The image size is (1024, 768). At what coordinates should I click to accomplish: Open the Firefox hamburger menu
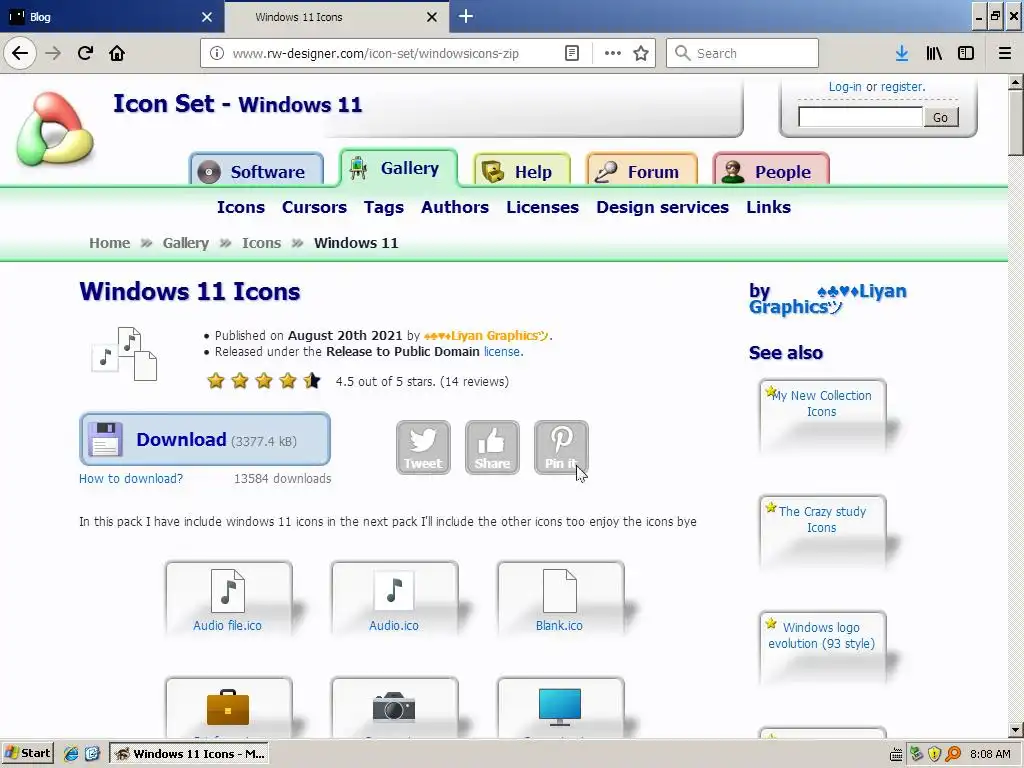(1005, 54)
